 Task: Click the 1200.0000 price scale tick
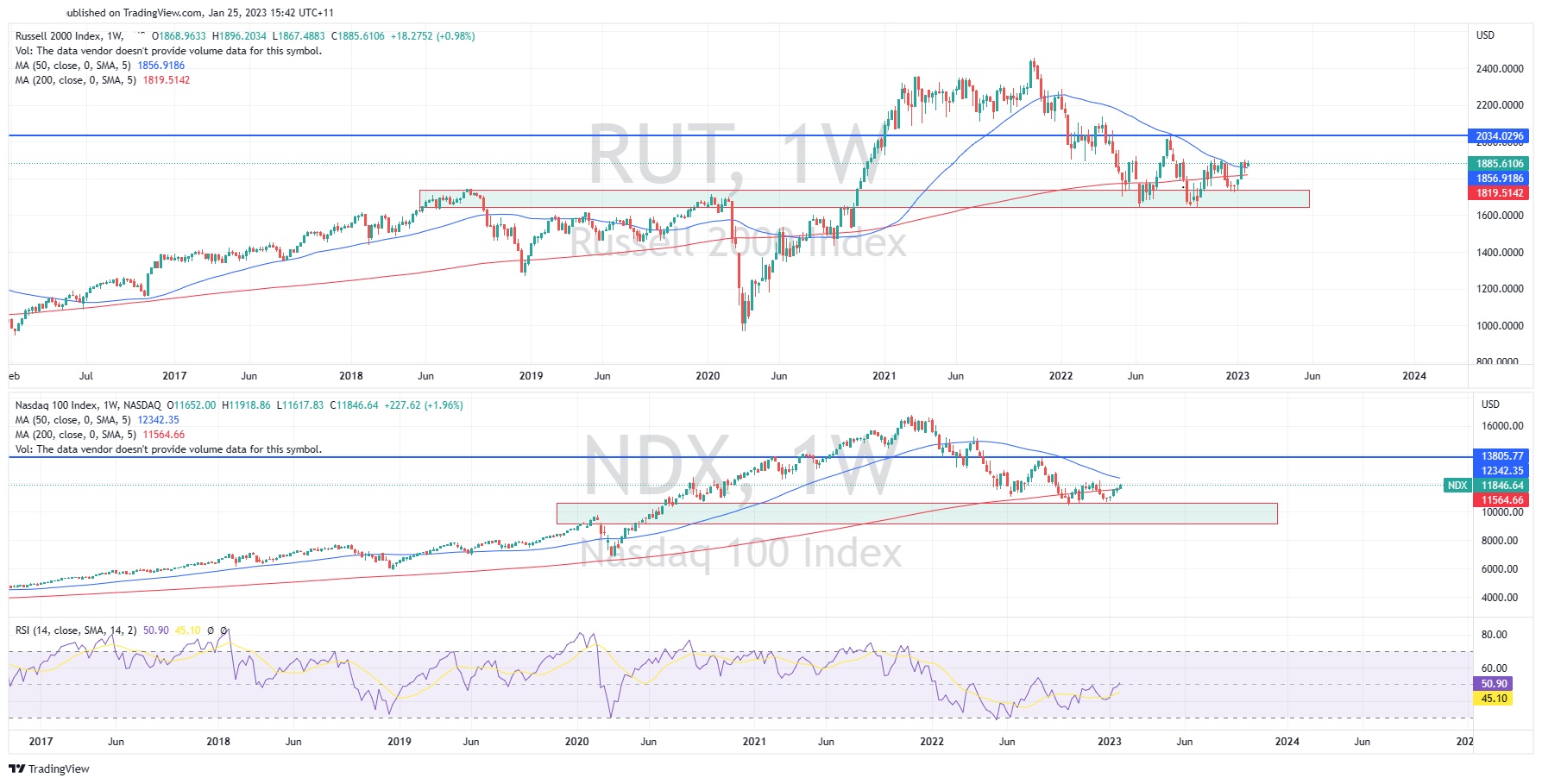point(1500,289)
